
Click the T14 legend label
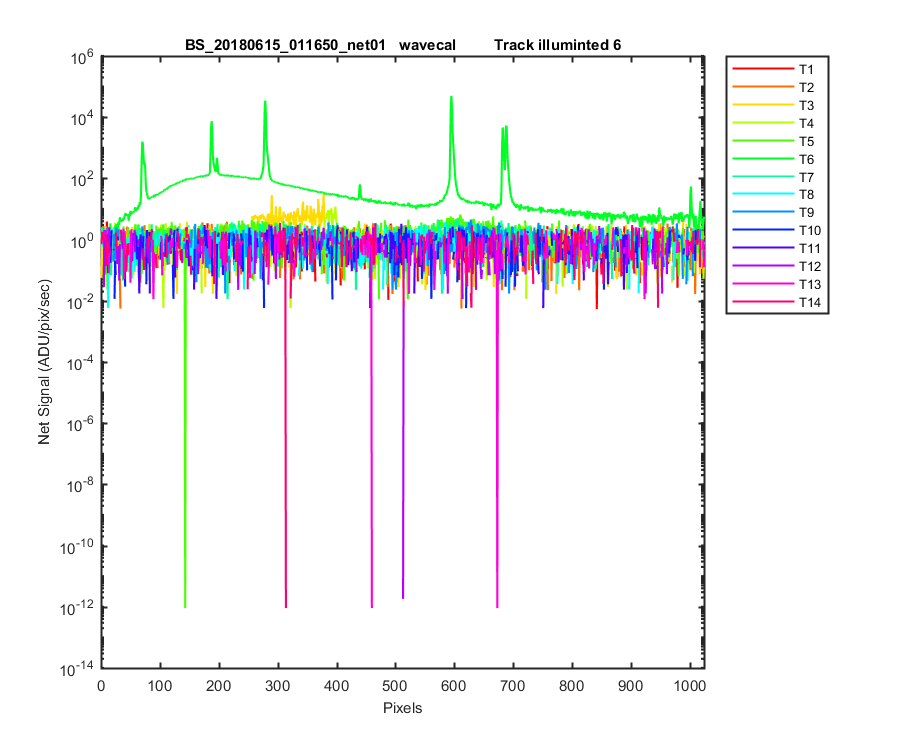pyautogui.click(x=809, y=302)
